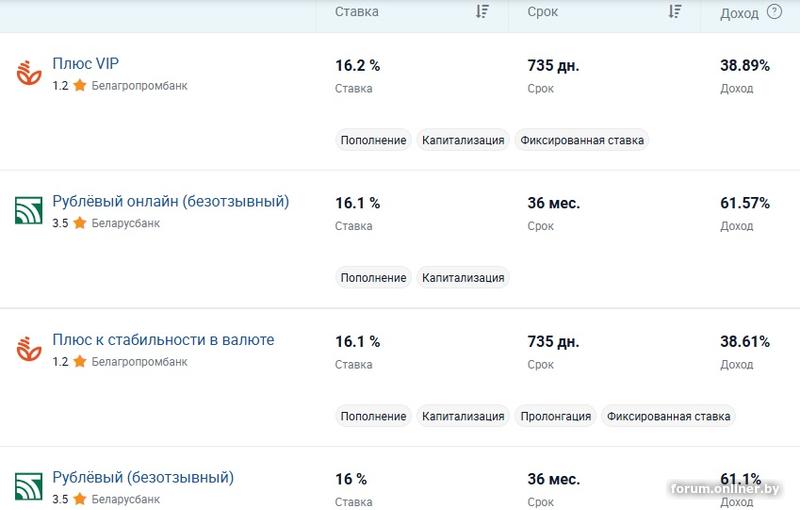Click the star rating under Плюс VIP
Screen dimensions: 800x510
(x=79, y=86)
